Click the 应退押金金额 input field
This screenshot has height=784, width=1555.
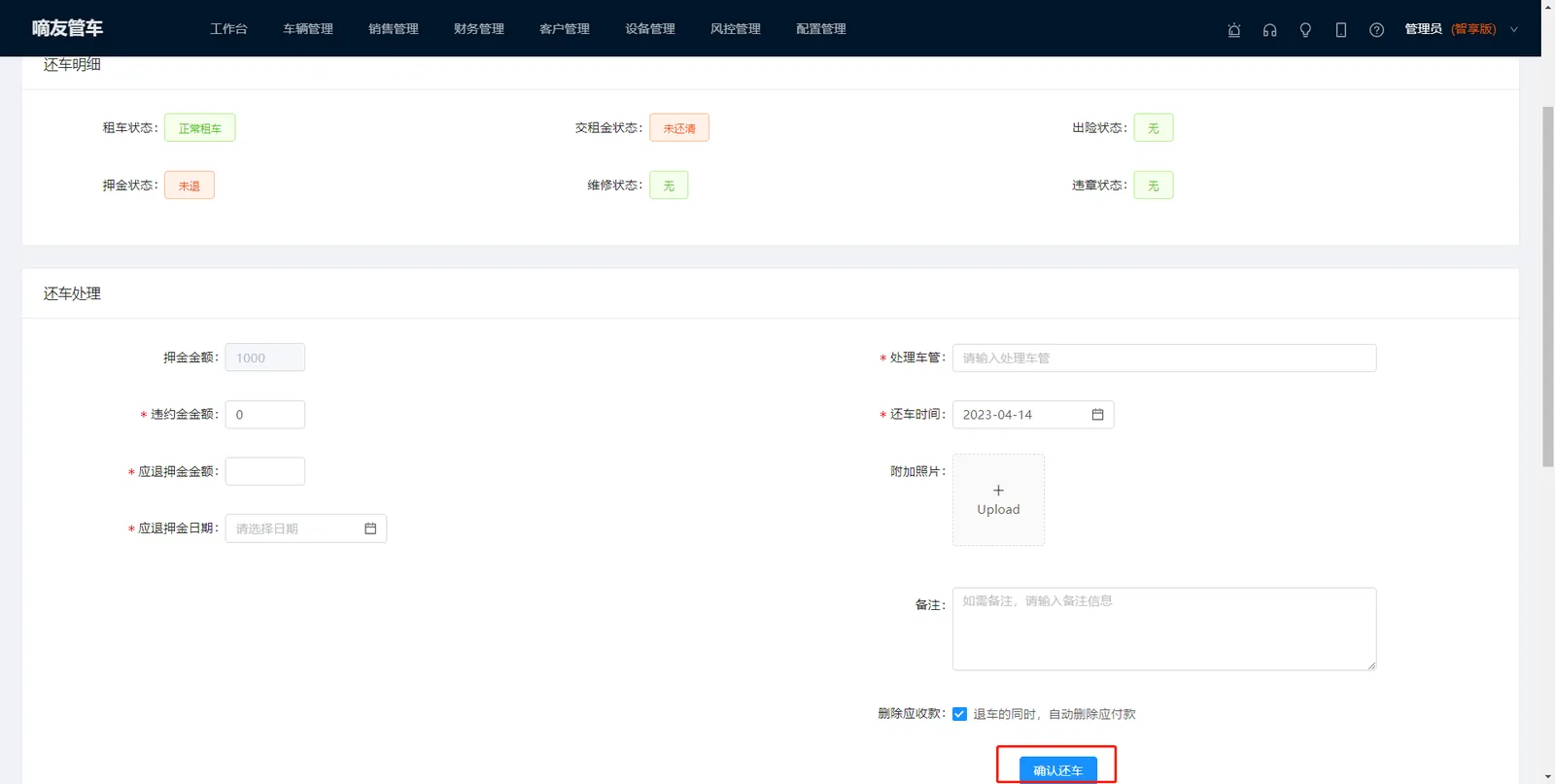[265, 471]
